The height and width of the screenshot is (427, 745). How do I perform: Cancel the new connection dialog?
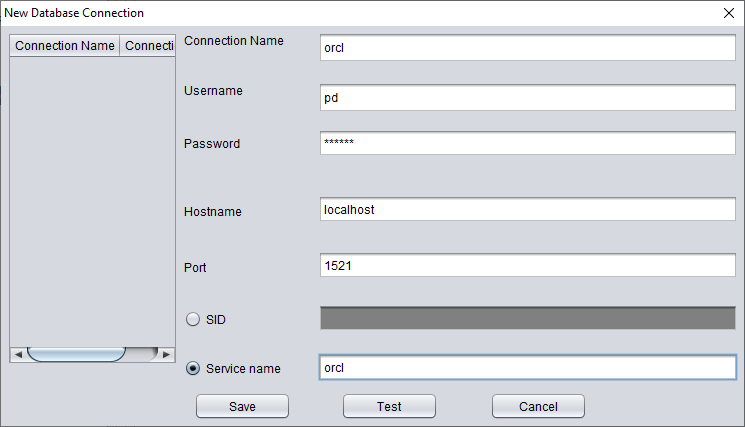coord(538,406)
